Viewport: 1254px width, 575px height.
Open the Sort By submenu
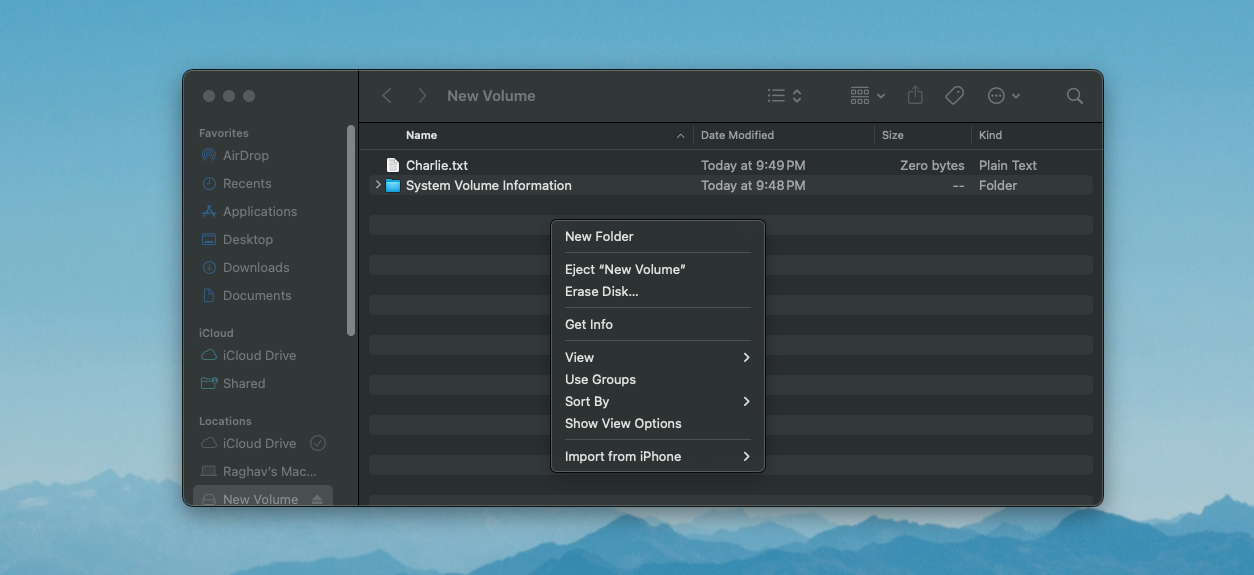[x=658, y=401]
